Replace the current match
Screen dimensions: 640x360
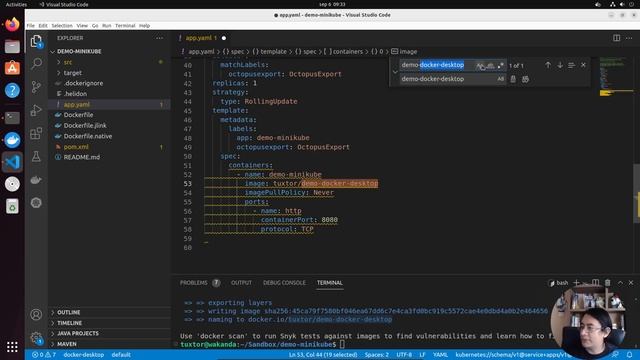pyautogui.click(x=513, y=79)
